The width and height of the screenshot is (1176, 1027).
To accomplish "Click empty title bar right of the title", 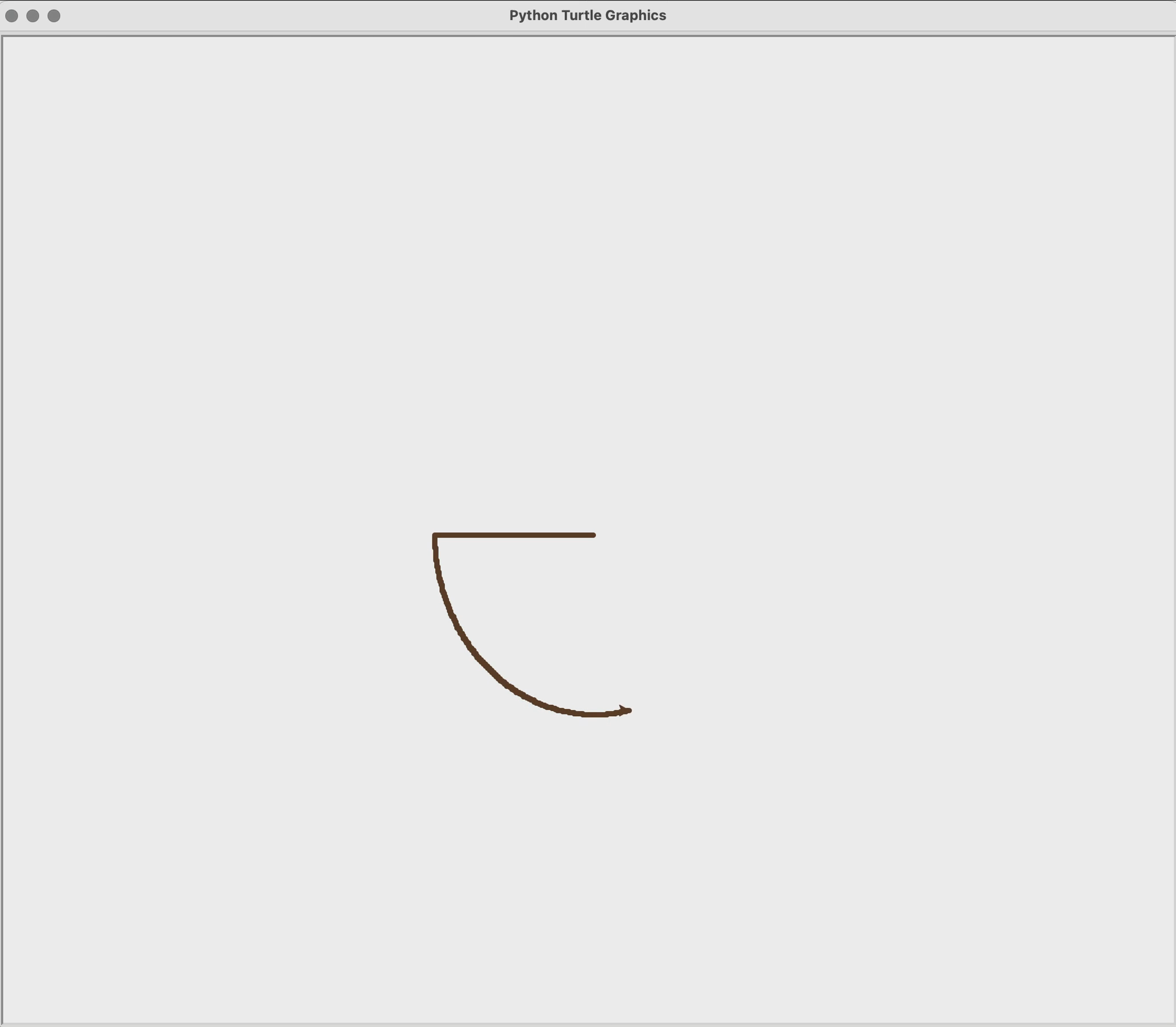I will click(919, 16).
